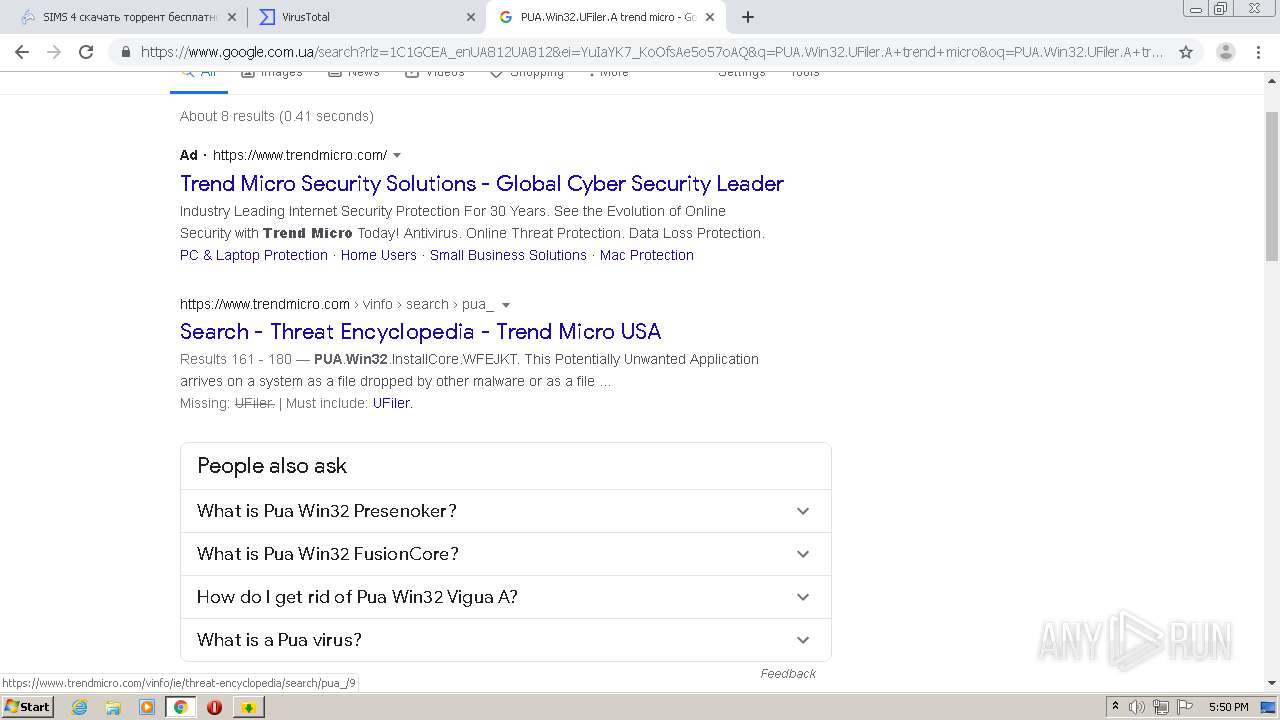The width and height of the screenshot is (1280, 720).
Task: Bookmark this page with the star icon
Action: 1186,52
